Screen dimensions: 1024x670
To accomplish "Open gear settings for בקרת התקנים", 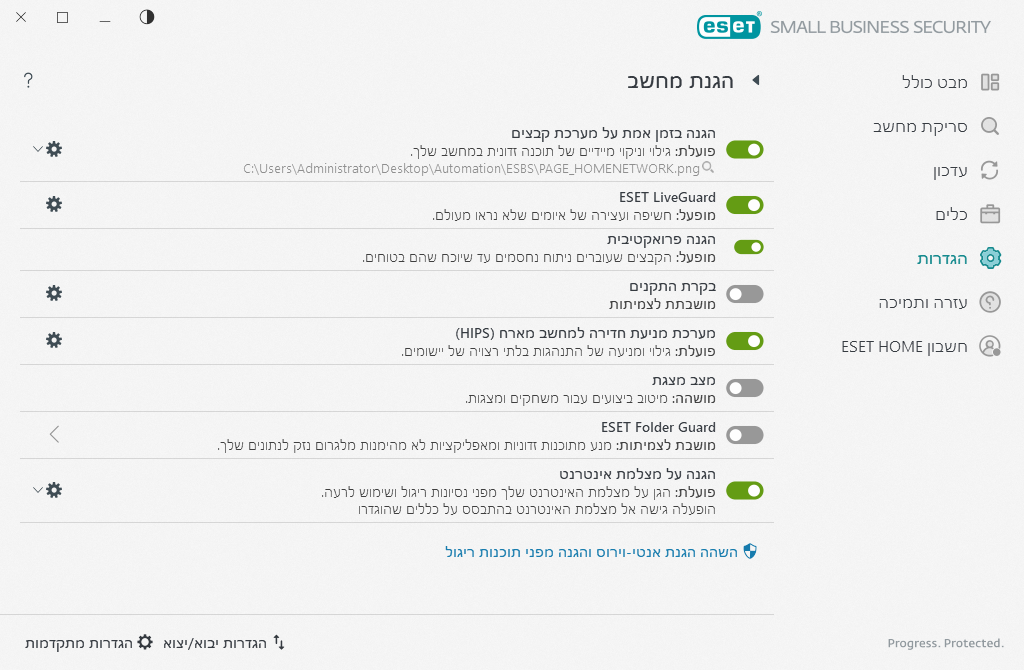I will (x=54, y=293).
